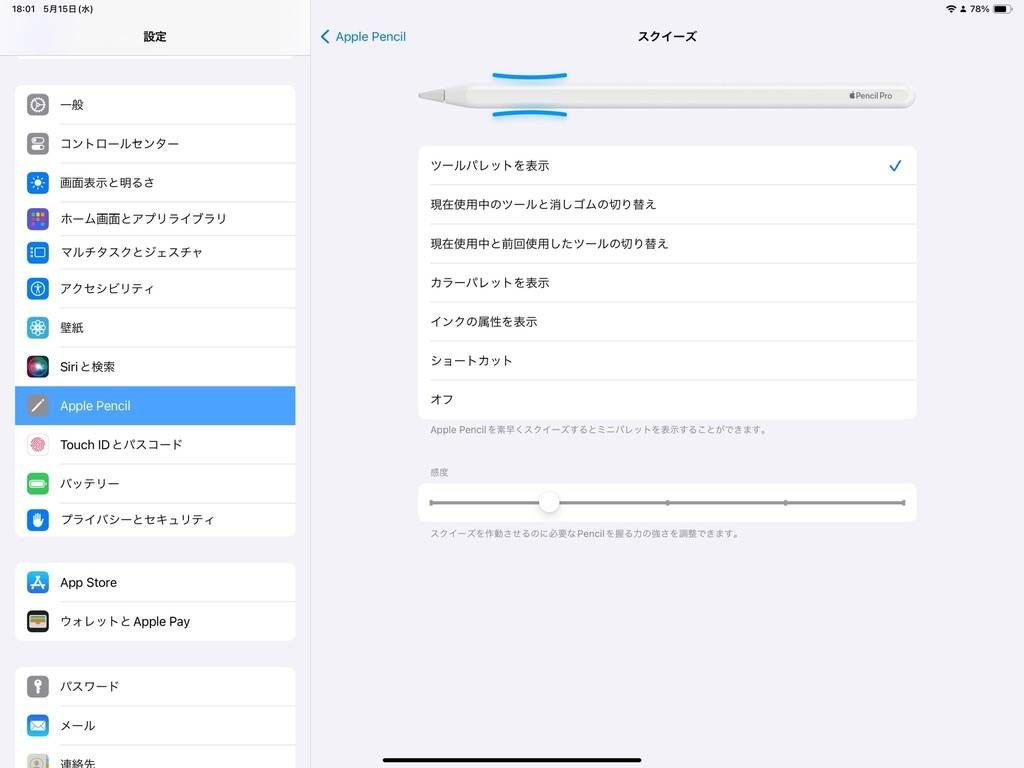The image size is (1024, 768).
Task: Select 現在使用中と前回使用したツールの切り替え option
Action: (667, 244)
